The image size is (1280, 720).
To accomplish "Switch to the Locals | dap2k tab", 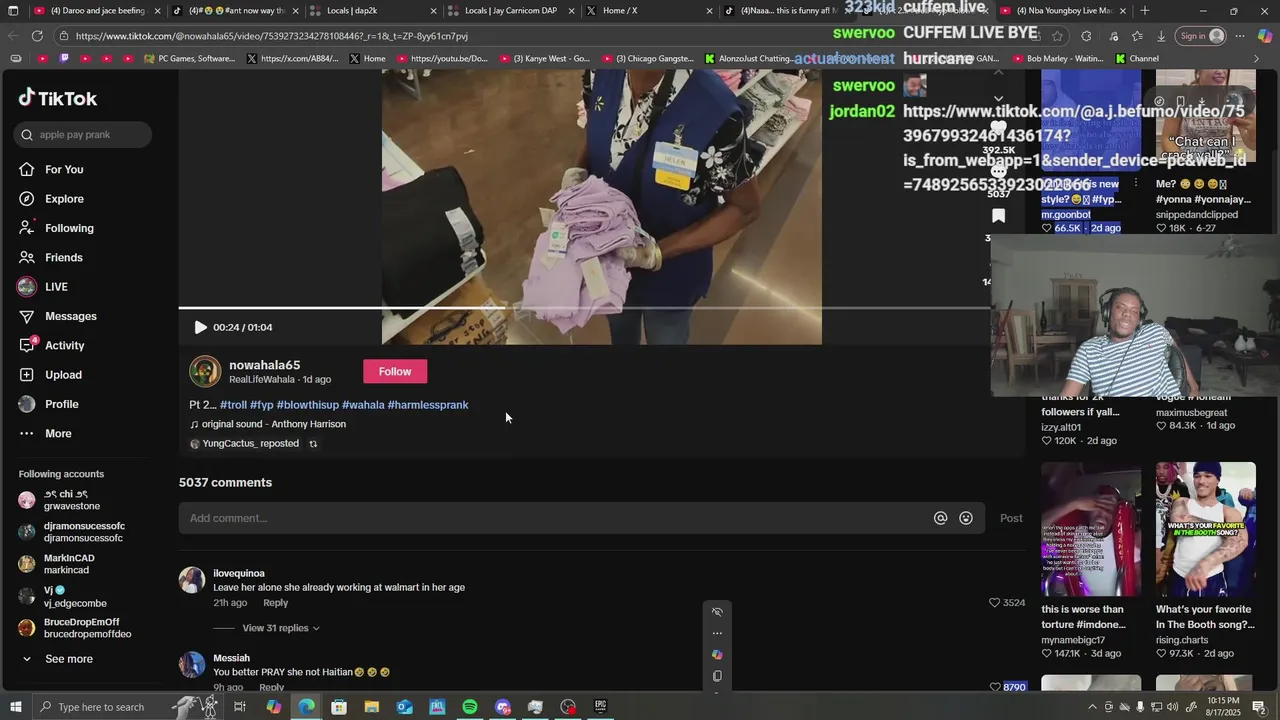I will click(373, 11).
